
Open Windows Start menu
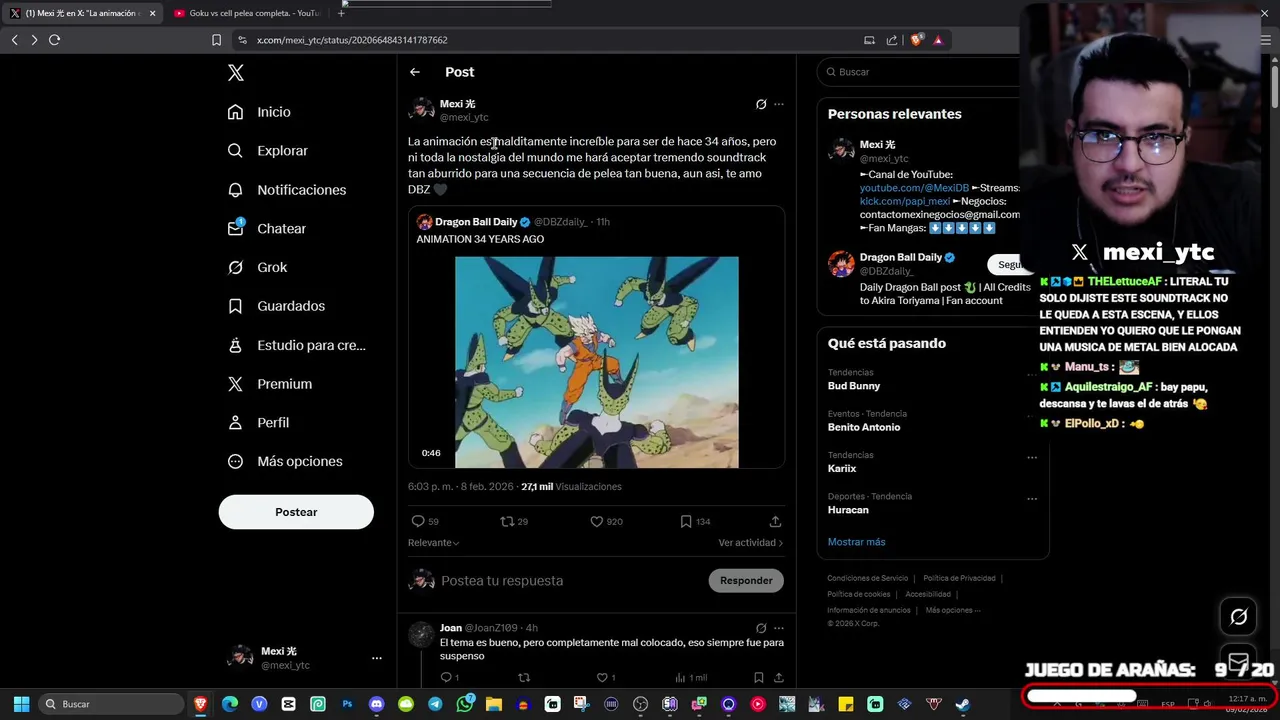[x=21, y=704]
